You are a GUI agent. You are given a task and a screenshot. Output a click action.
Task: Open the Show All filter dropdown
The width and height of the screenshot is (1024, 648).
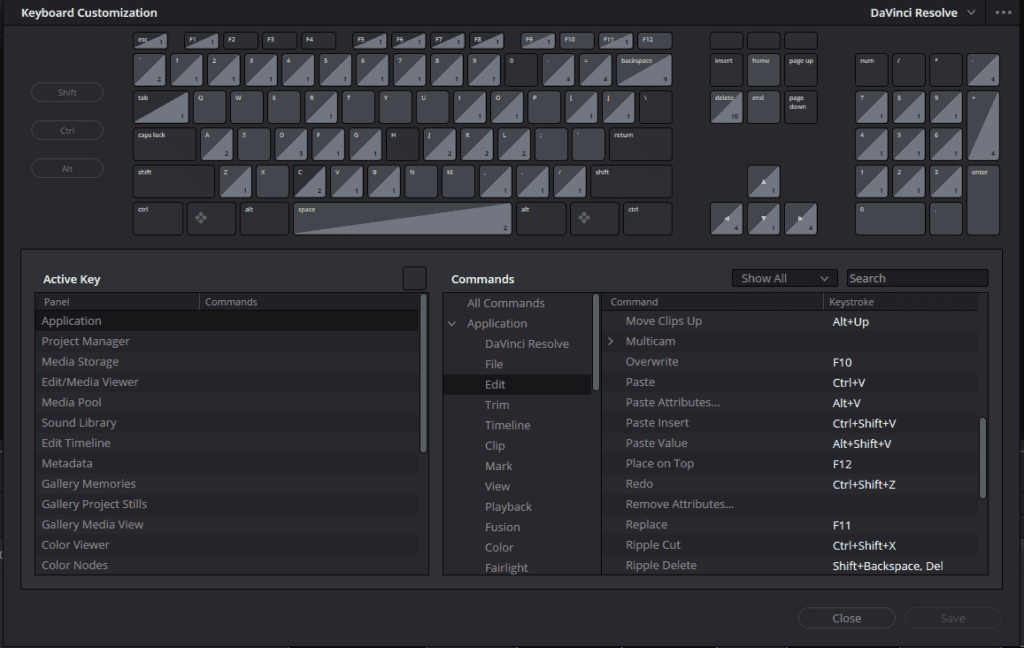(784, 278)
